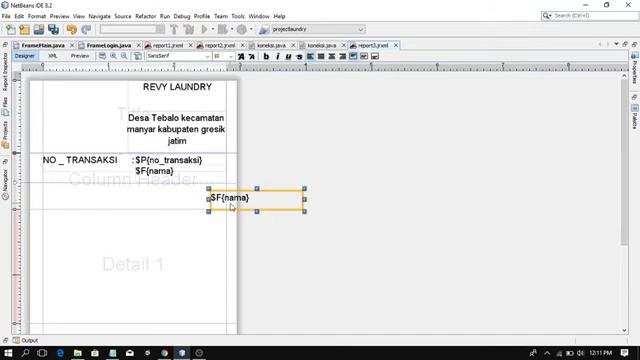Image resolution: width=640 pixels, height=360 pixels.
Task: Open the Windows Start menu
Action: 8,353
